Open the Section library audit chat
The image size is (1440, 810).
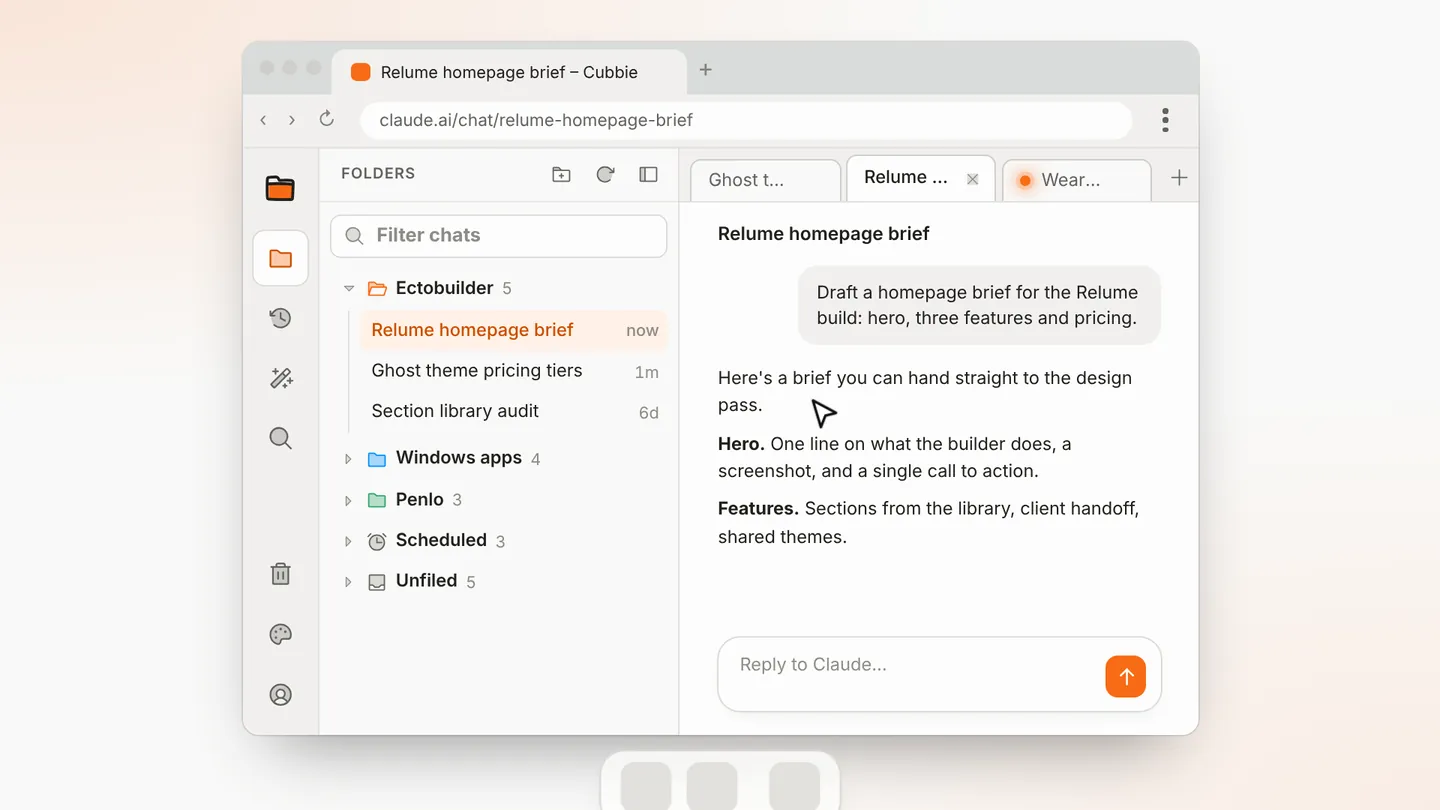(513, 411)
